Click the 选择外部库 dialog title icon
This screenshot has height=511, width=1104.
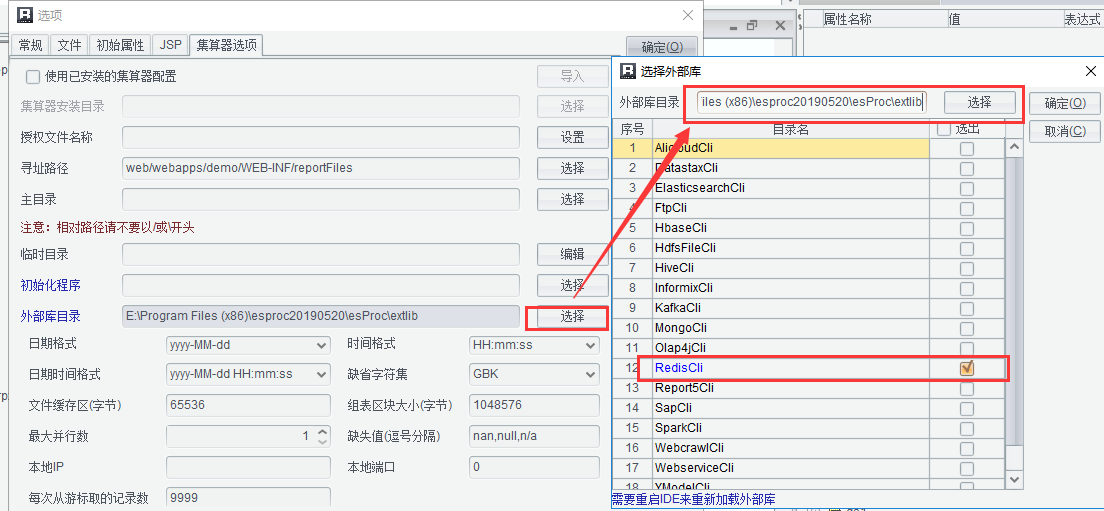[628, 71]
